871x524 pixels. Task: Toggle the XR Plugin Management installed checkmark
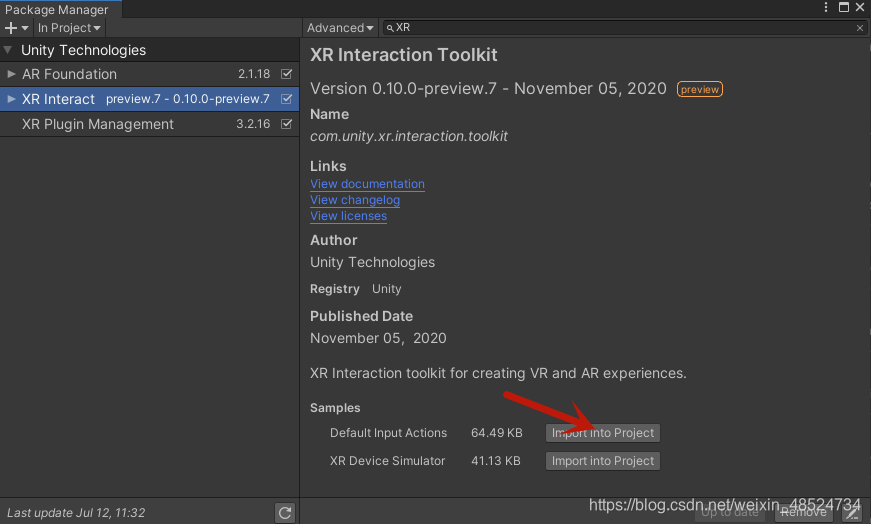pos(287,124)
